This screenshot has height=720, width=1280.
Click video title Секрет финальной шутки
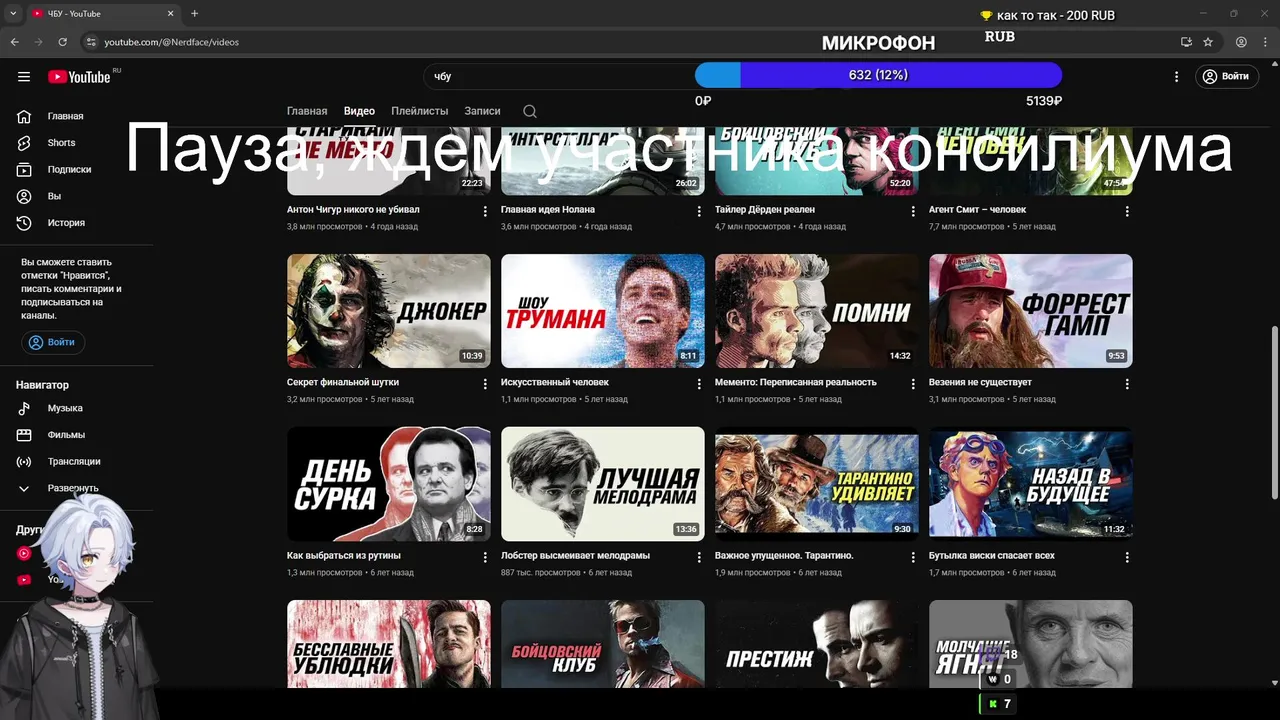point(343,382)
